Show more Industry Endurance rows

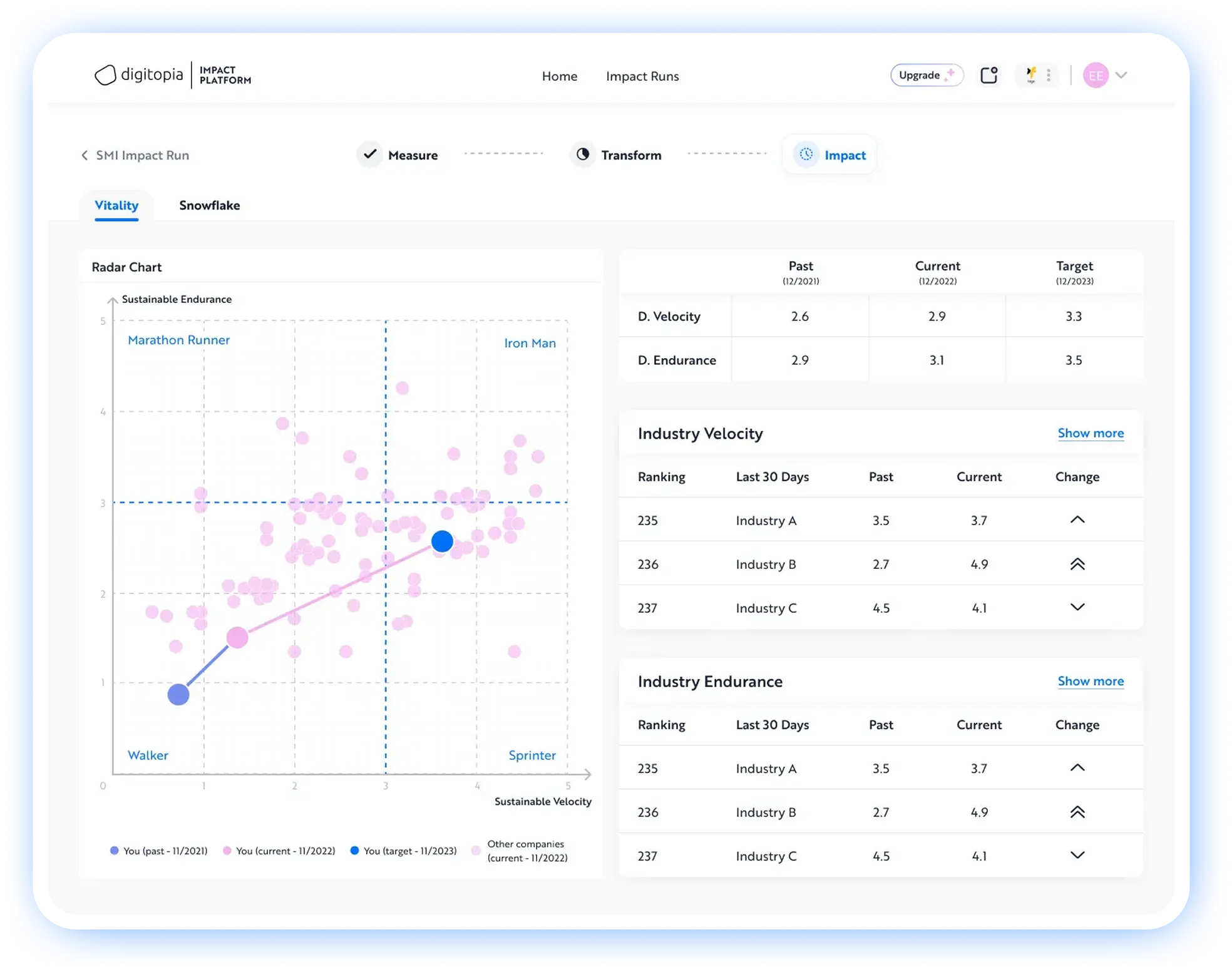(x=1091, y=681)
